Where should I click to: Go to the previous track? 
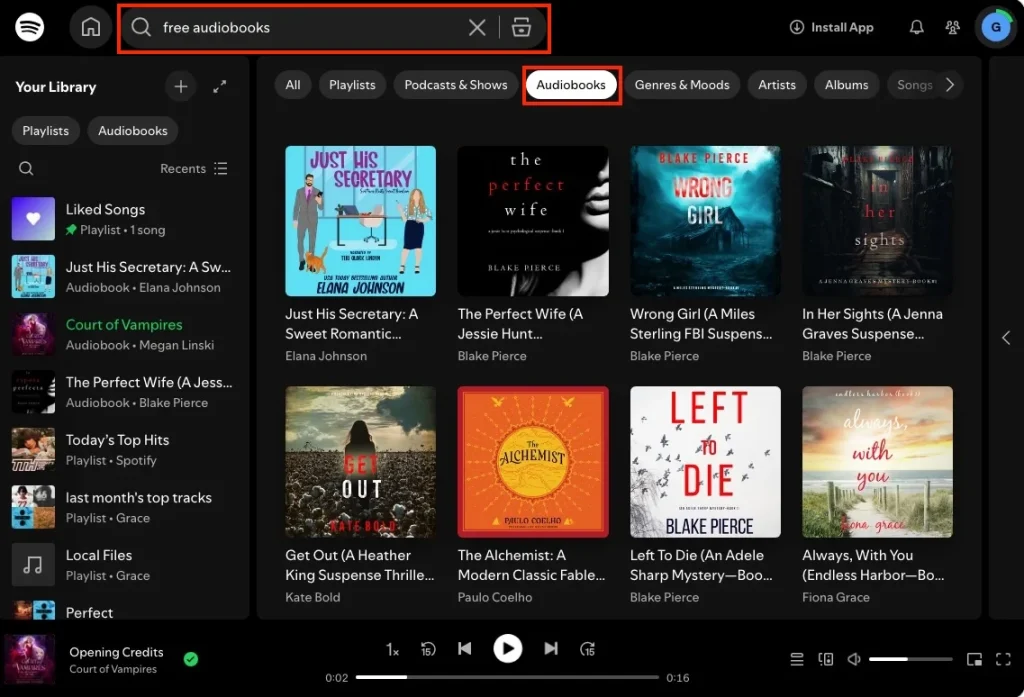(464, 649)
